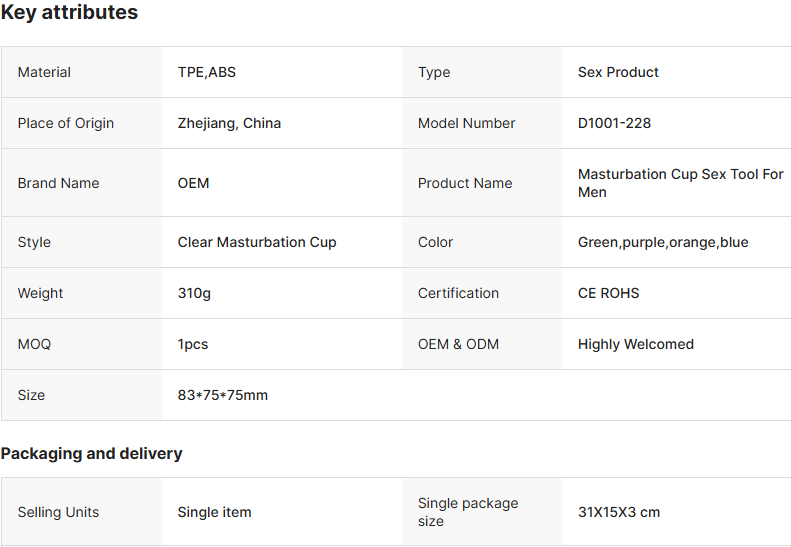
Task: Click the Product Name label cell
Action: [x=482, y=183]
